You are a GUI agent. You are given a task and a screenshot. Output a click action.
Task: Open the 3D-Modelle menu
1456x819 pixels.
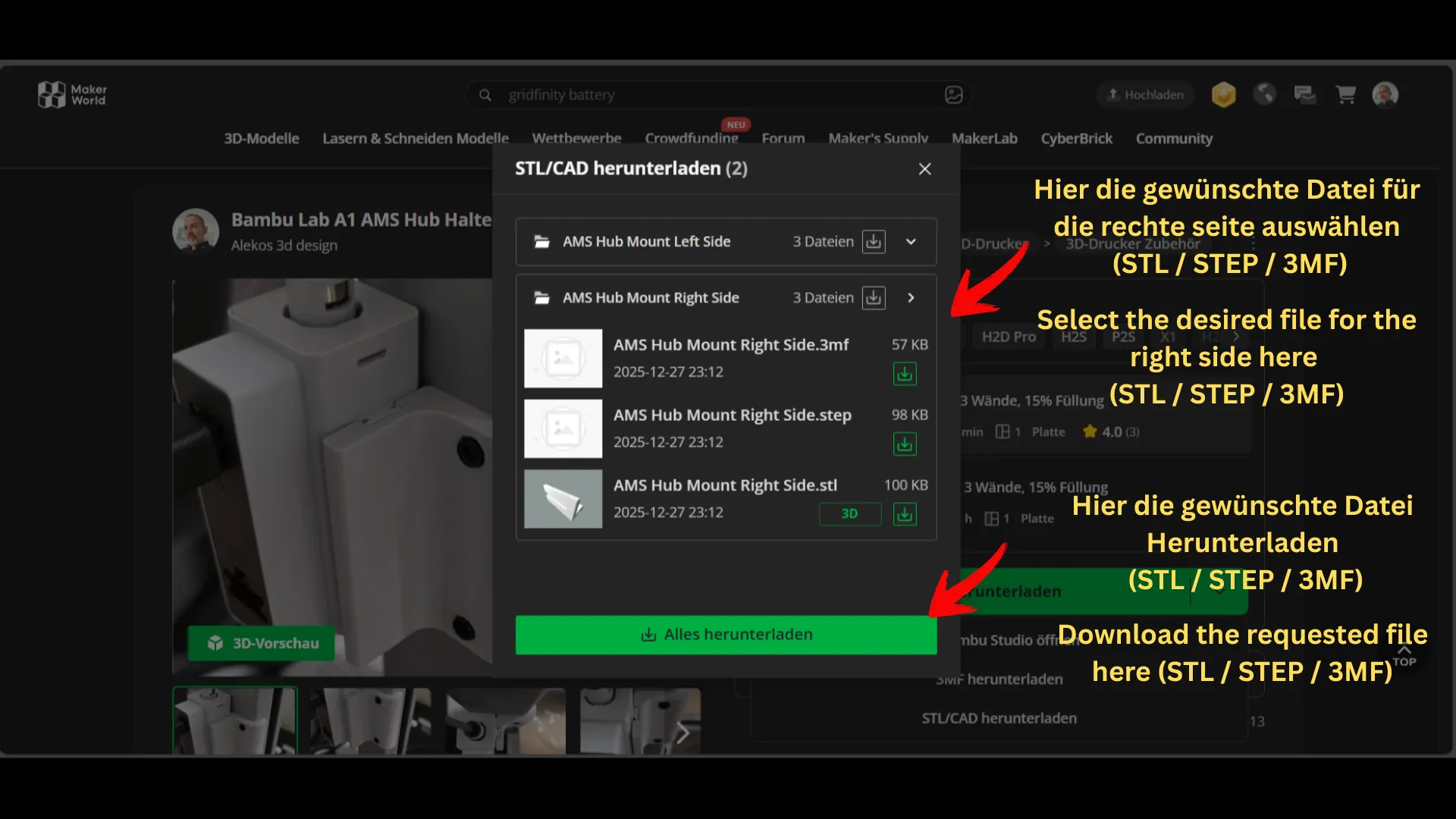click(262, 139)
